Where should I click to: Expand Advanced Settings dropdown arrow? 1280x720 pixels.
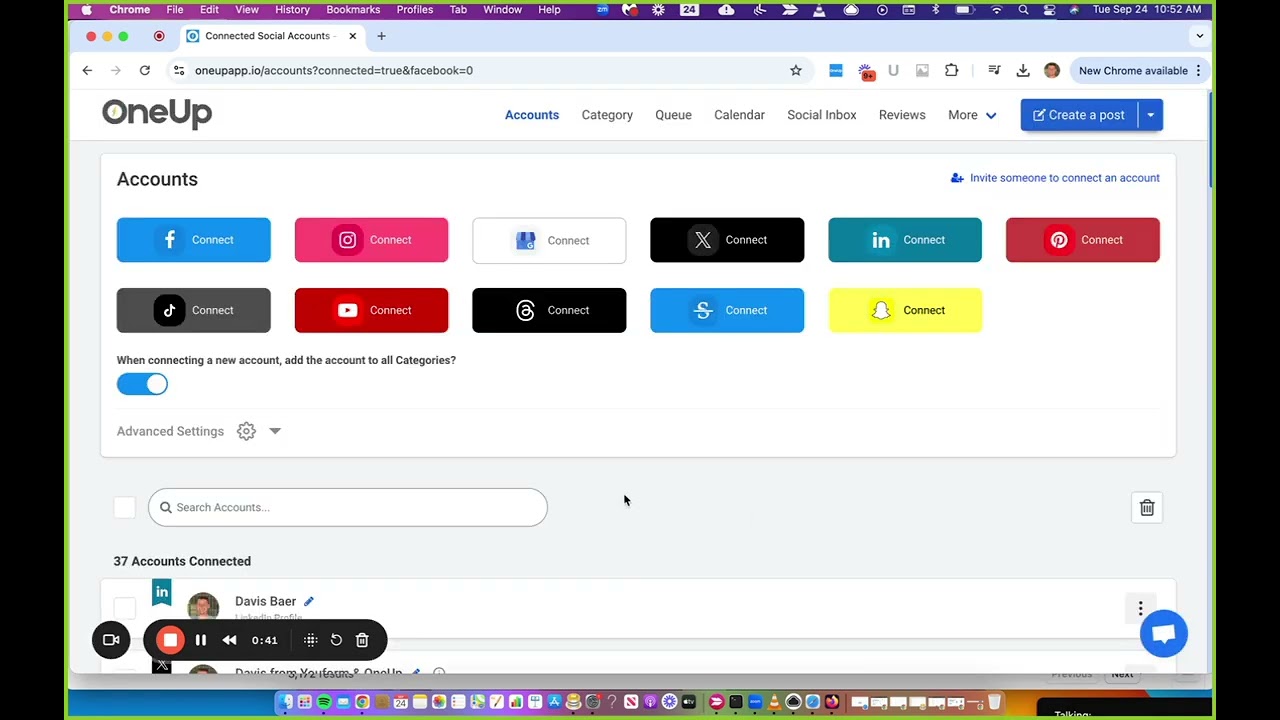coord(275,431)
